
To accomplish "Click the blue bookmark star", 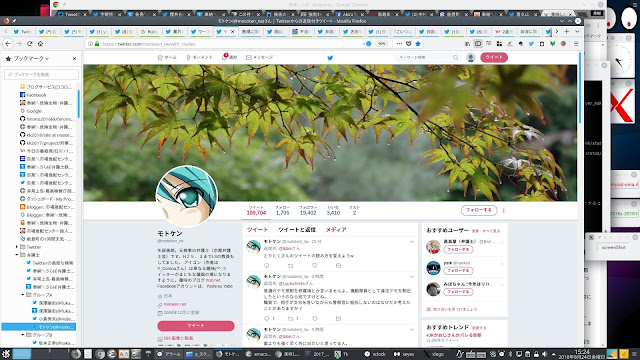I will (418, 44).
